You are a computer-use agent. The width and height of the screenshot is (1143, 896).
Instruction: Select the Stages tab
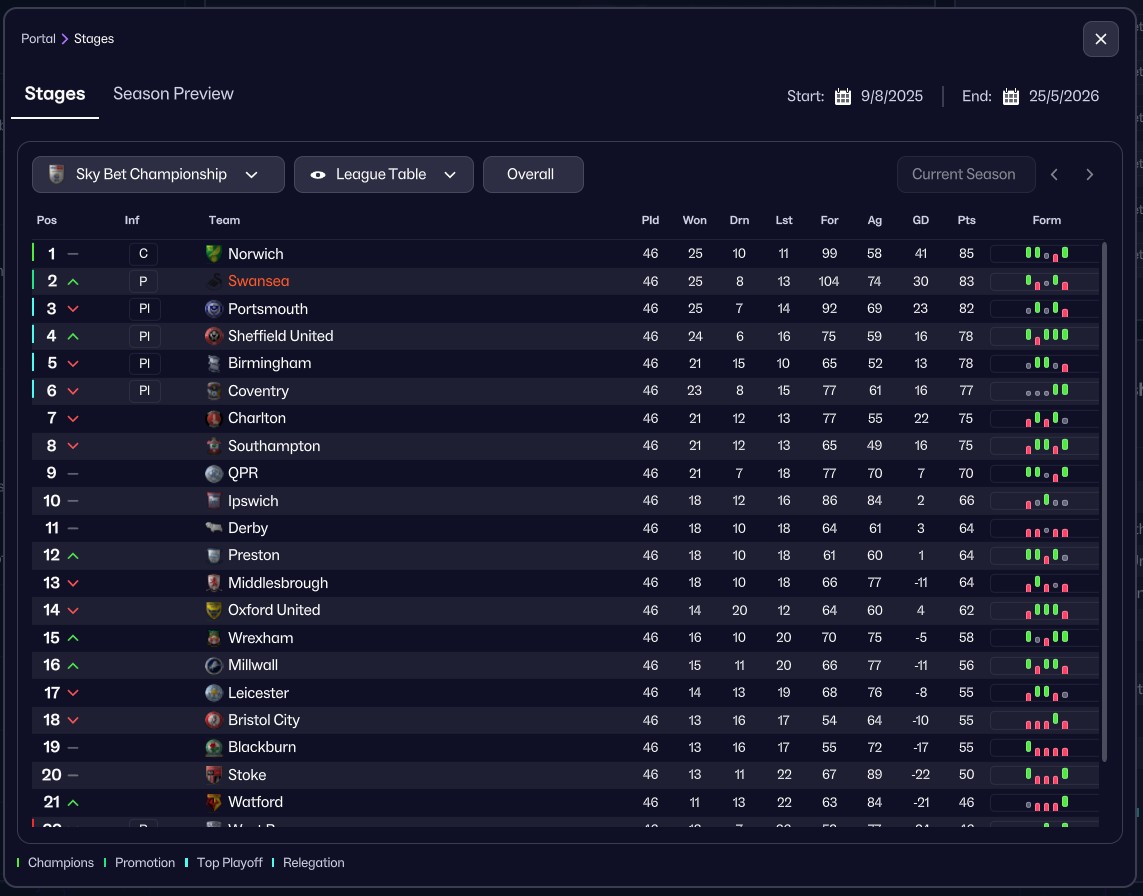(x=55, y=94)
